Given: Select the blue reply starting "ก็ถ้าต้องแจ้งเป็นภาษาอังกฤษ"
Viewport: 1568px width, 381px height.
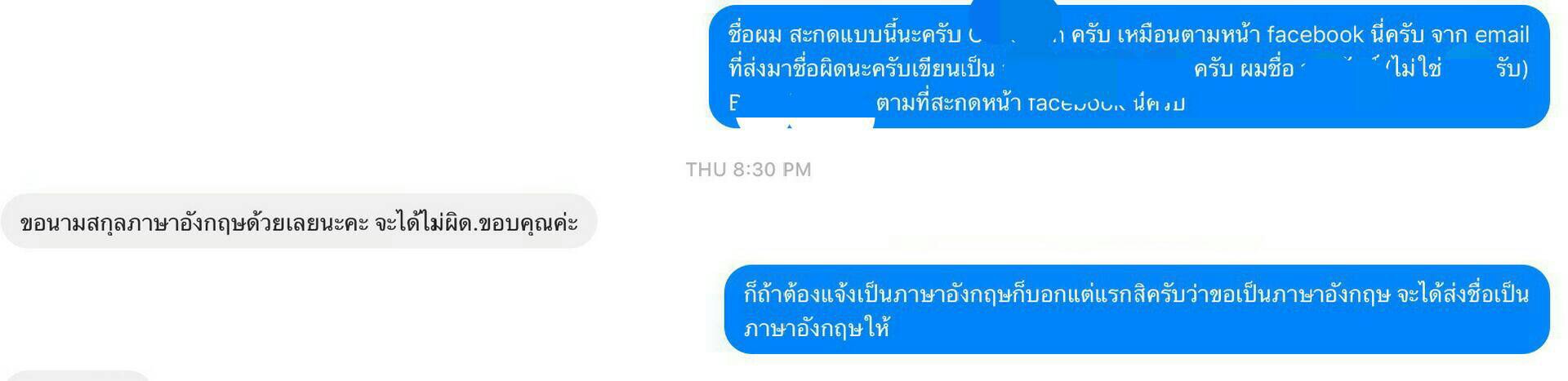Looking at the screenshot, I should 1137,309.
